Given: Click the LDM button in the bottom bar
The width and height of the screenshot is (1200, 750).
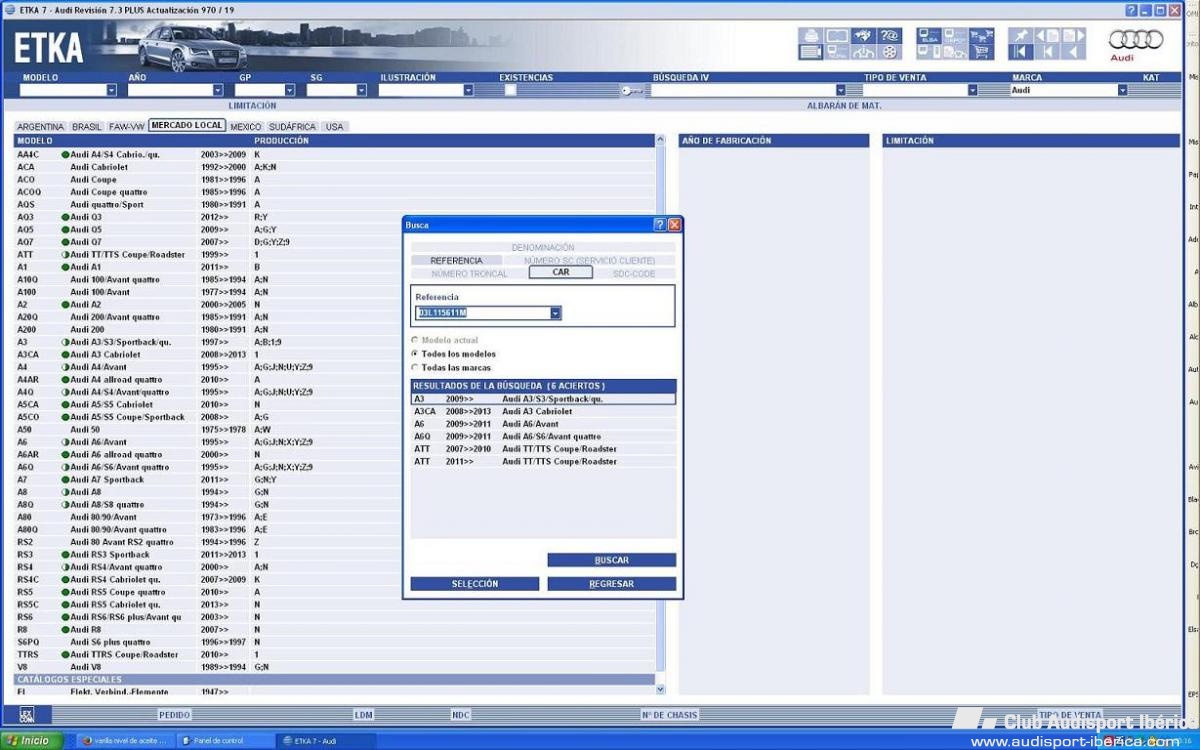Looking at the screenshot, I should coord(363,715).
